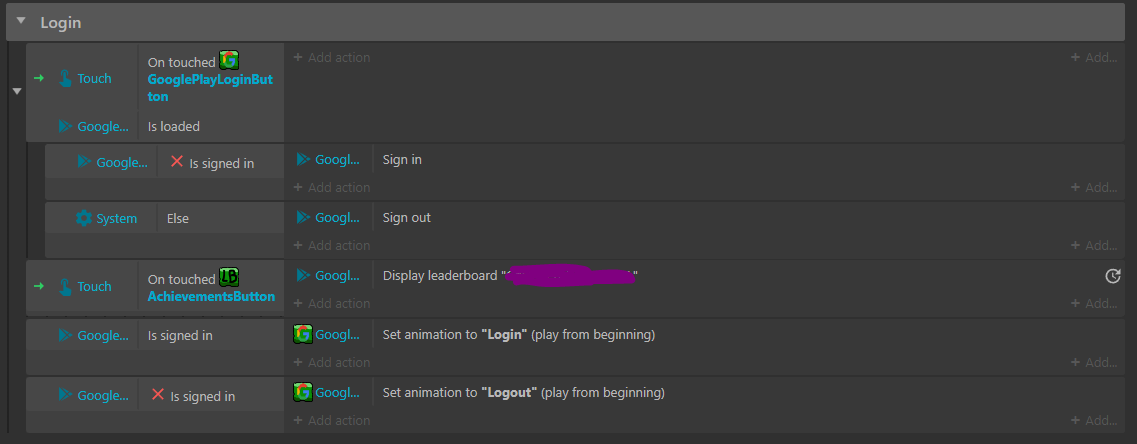
Task: Select the Else condition
Action: (178, 218)
